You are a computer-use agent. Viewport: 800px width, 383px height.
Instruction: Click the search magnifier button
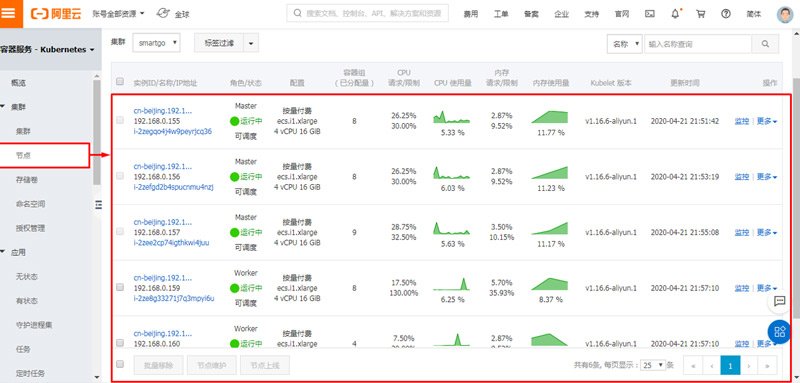tap(765, 44)
